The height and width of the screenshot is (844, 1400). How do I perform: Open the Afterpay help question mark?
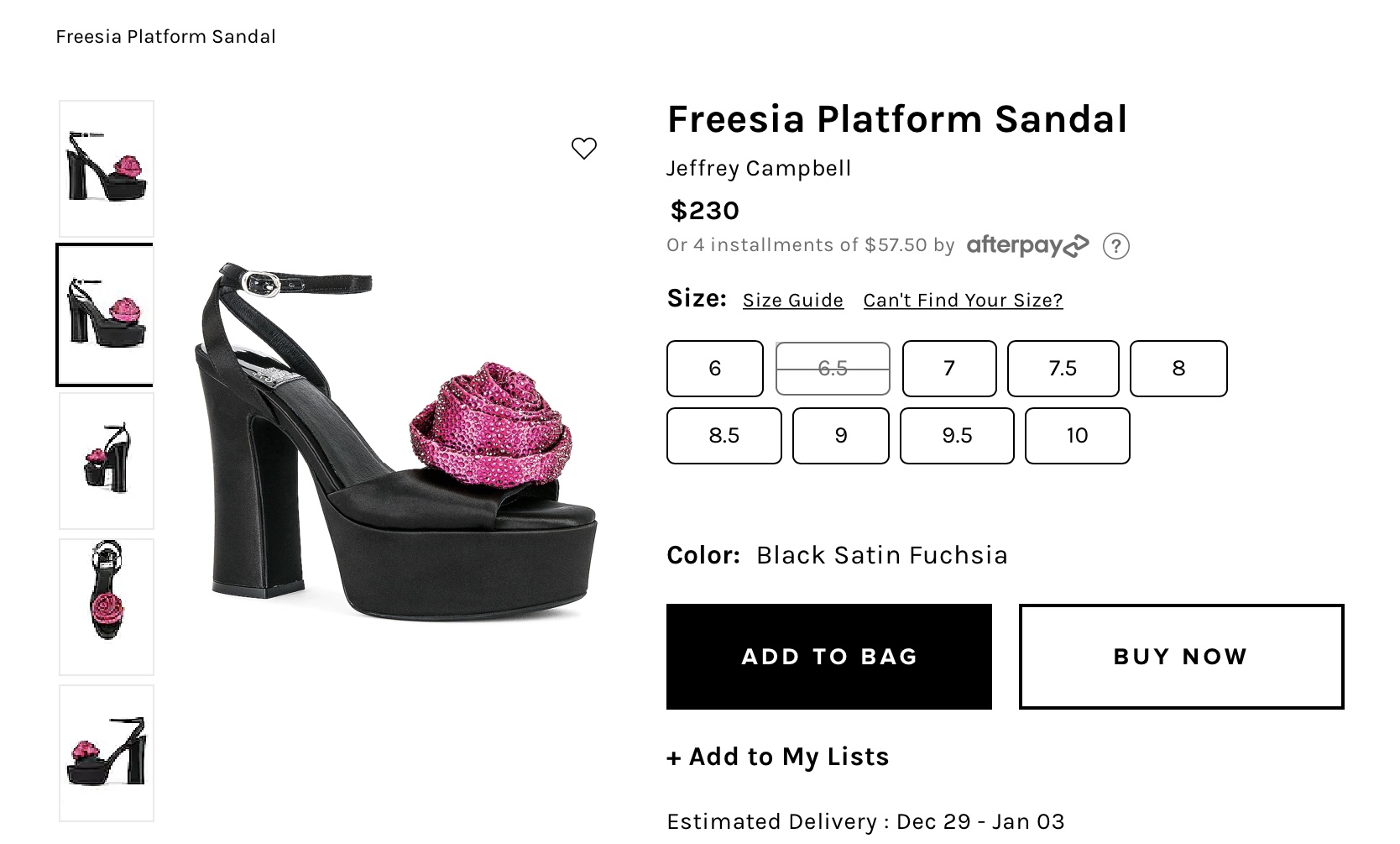pos(1115,246)
